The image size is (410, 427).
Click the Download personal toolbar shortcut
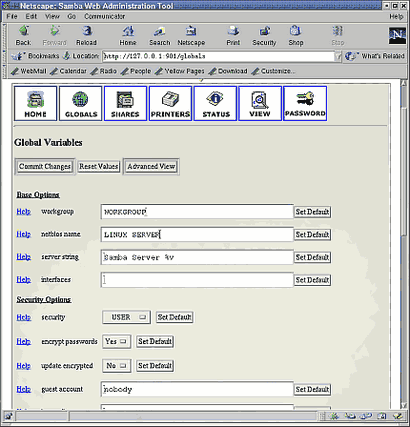point(228,71)
